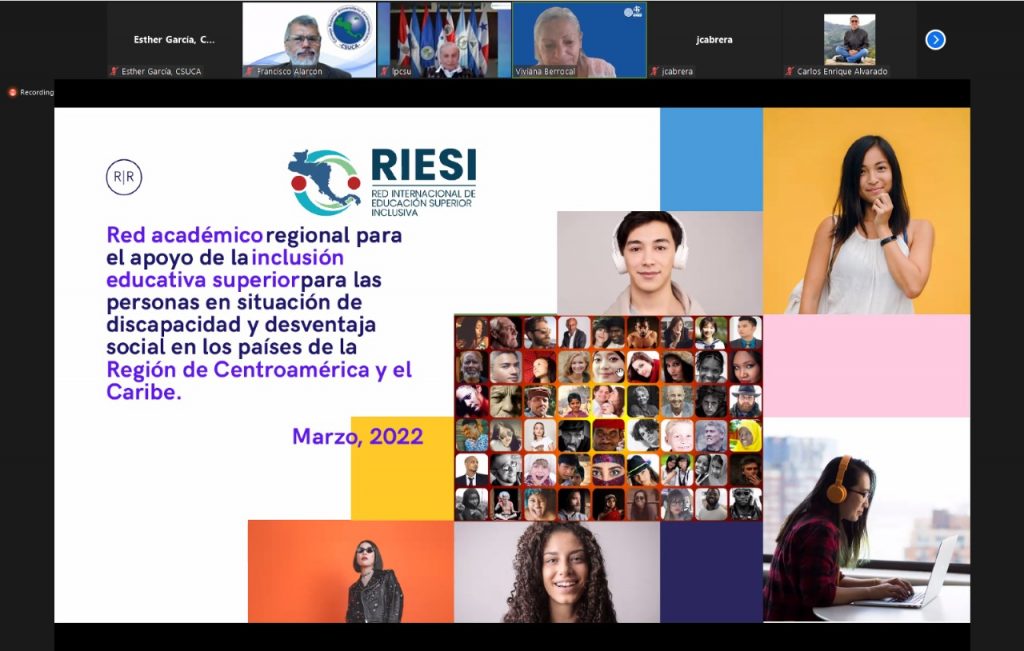Select the lpcsu video tile with flags
The height and width of the screenshot is (651, 1024).
444,38
